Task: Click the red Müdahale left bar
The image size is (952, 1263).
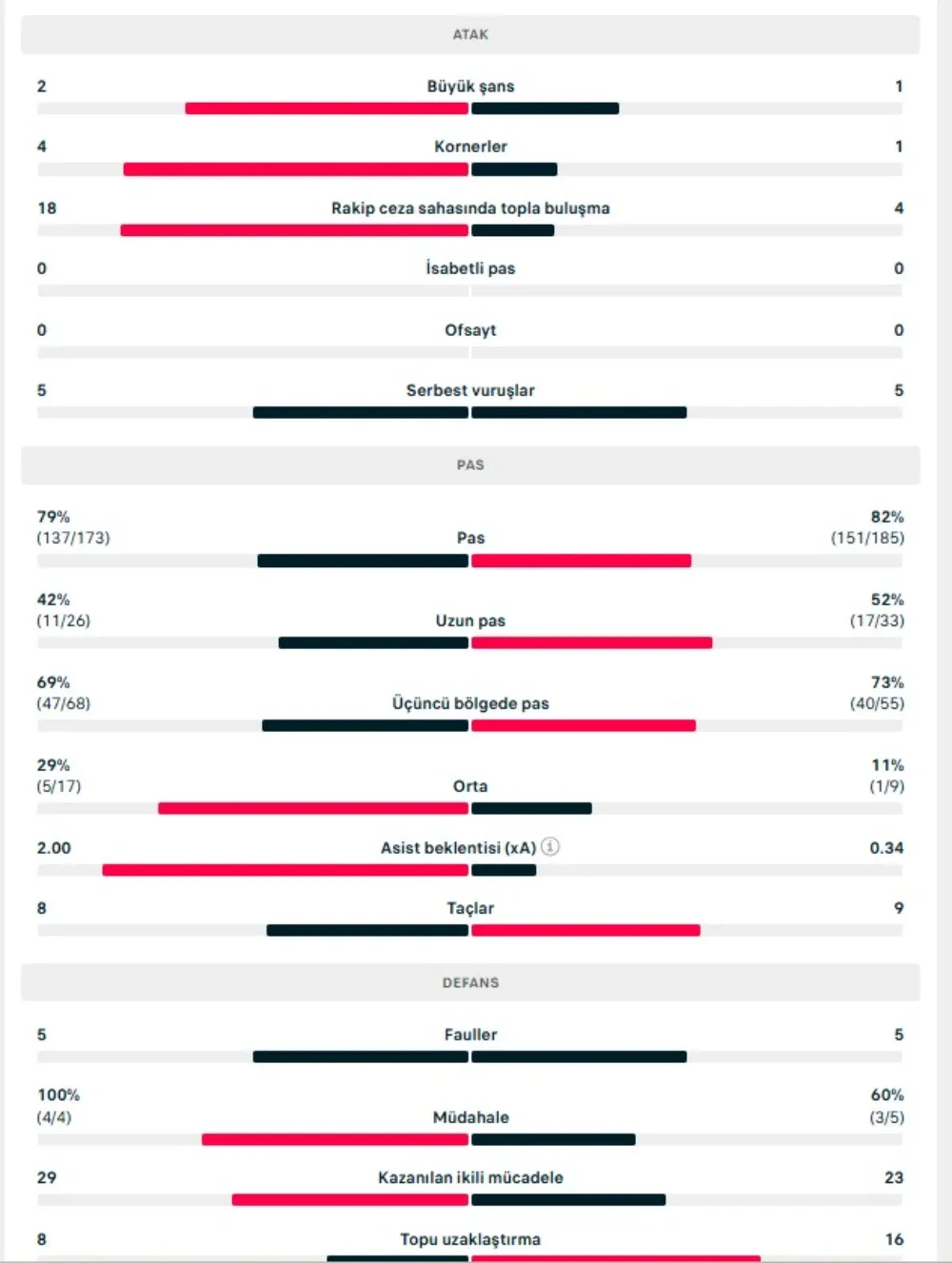Action: click(x=334, y=1139)
